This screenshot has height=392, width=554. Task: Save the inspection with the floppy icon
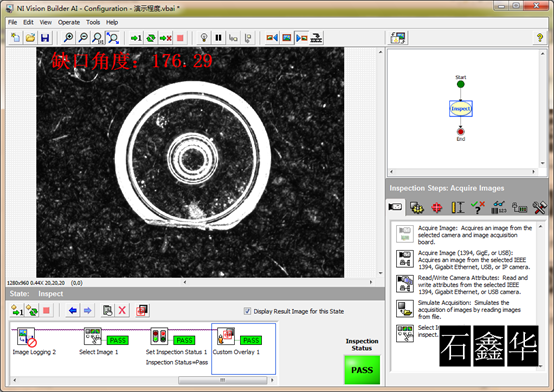[45, 38]
